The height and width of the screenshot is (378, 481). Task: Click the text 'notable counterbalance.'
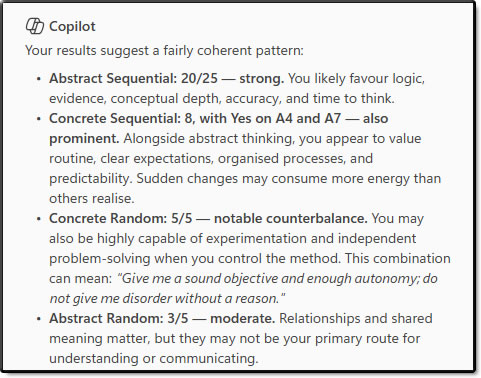(291, 219)
